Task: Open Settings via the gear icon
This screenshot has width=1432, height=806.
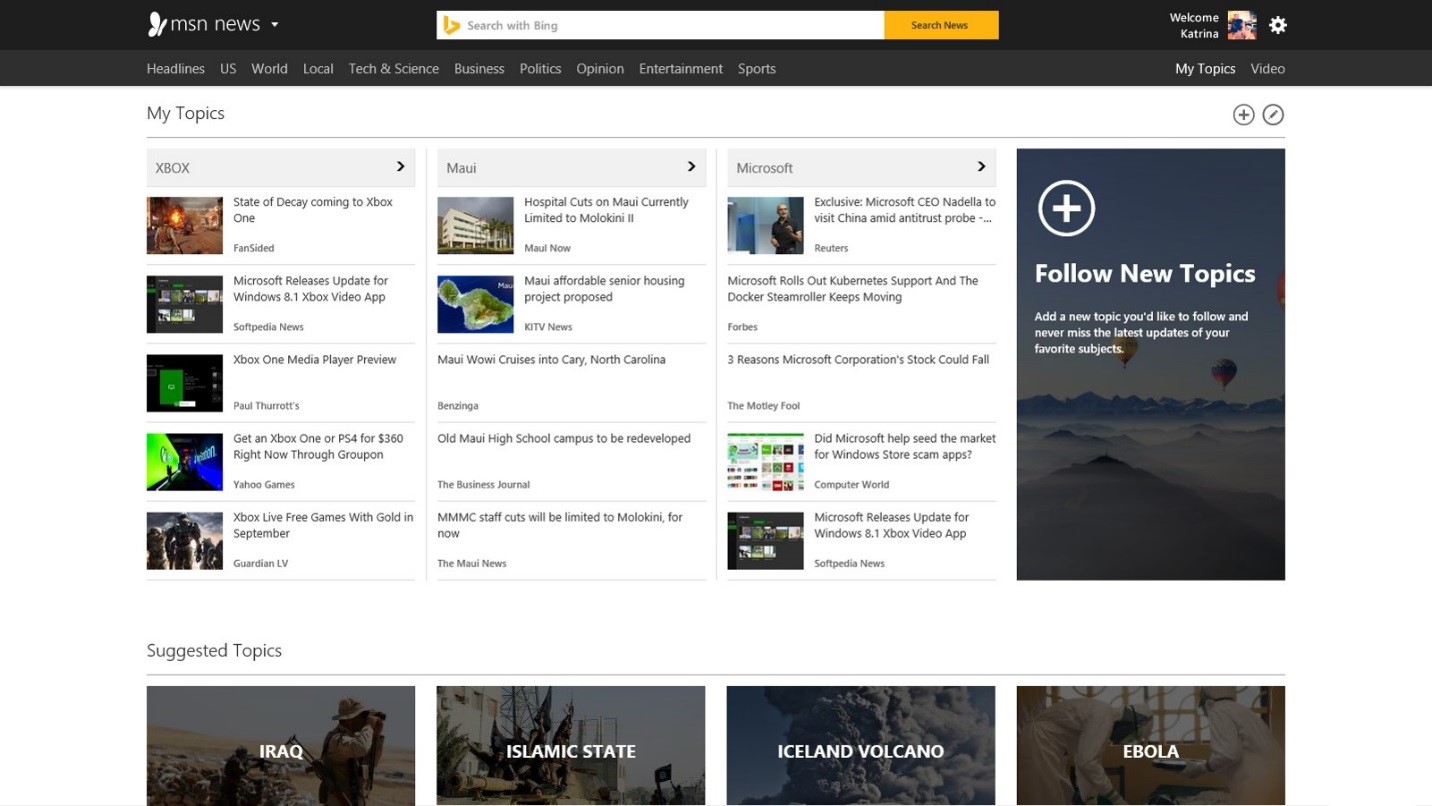Action: (x=1277, y=24)
